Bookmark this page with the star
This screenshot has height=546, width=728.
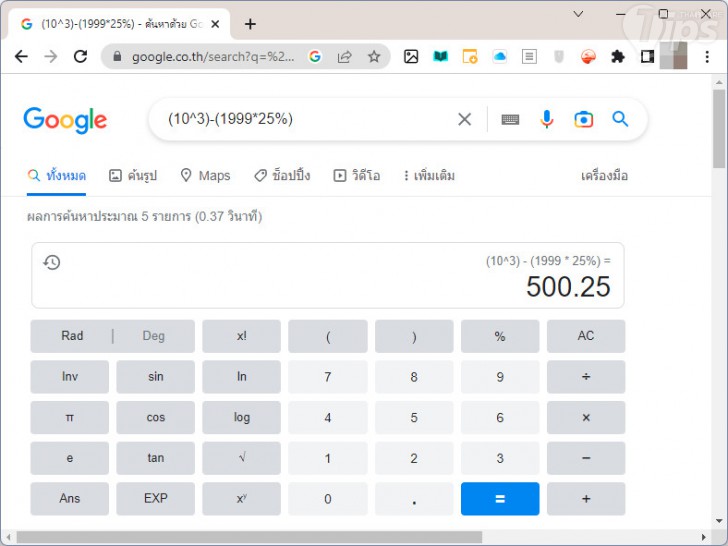[x=374, y=57]
